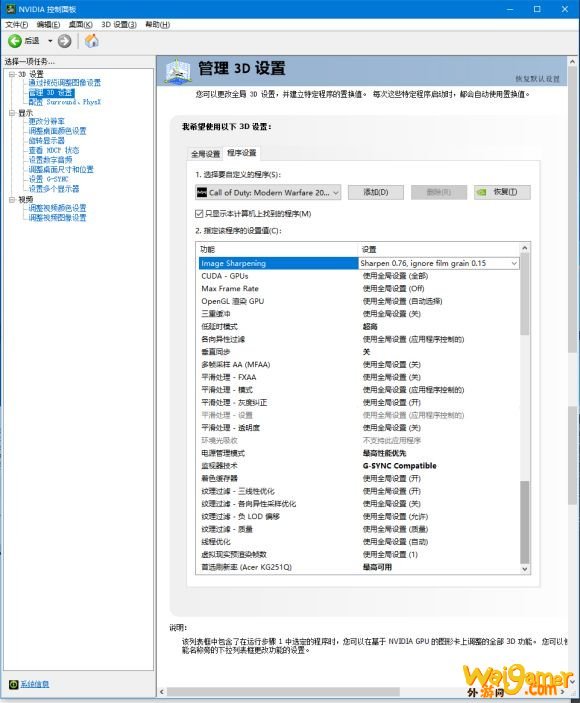Select the CUDA - GPUs row

tap(359, 276)
